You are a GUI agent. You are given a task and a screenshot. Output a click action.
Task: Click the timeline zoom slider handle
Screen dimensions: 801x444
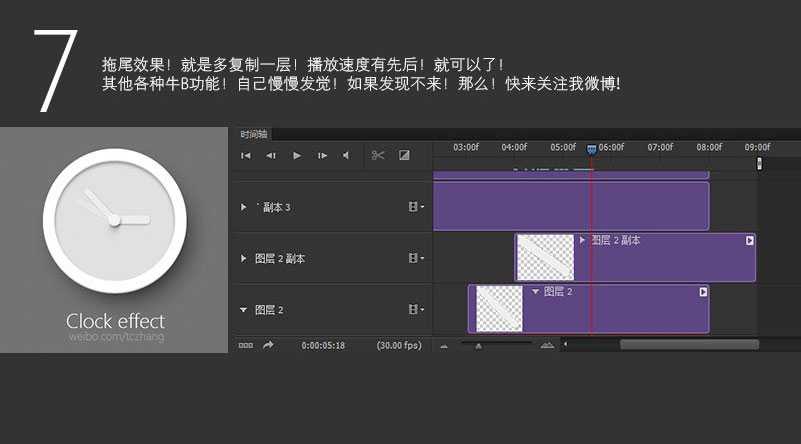(478, 345)
